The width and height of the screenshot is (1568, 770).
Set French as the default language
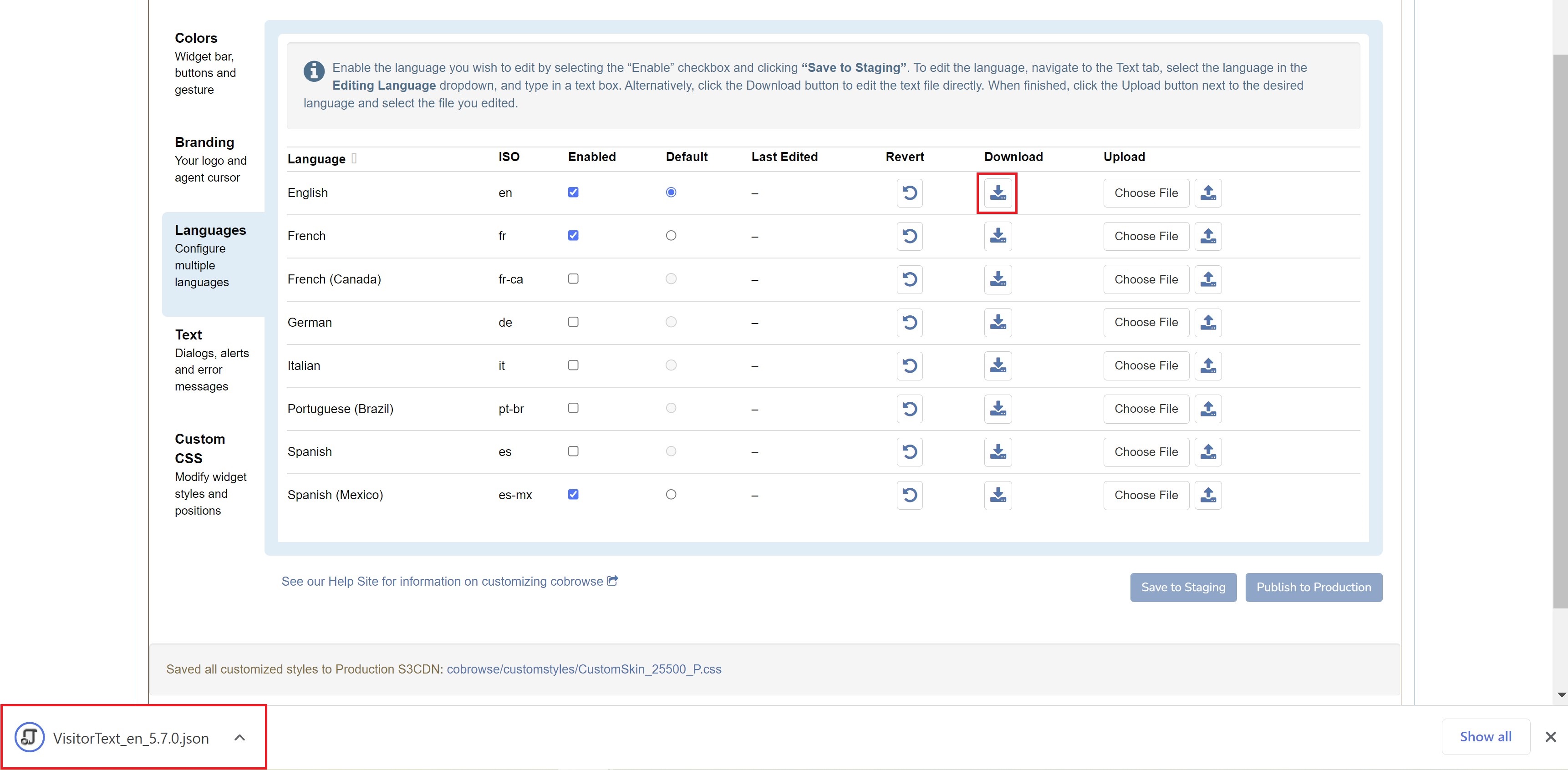pyautogui.click(x=671, y=235)
